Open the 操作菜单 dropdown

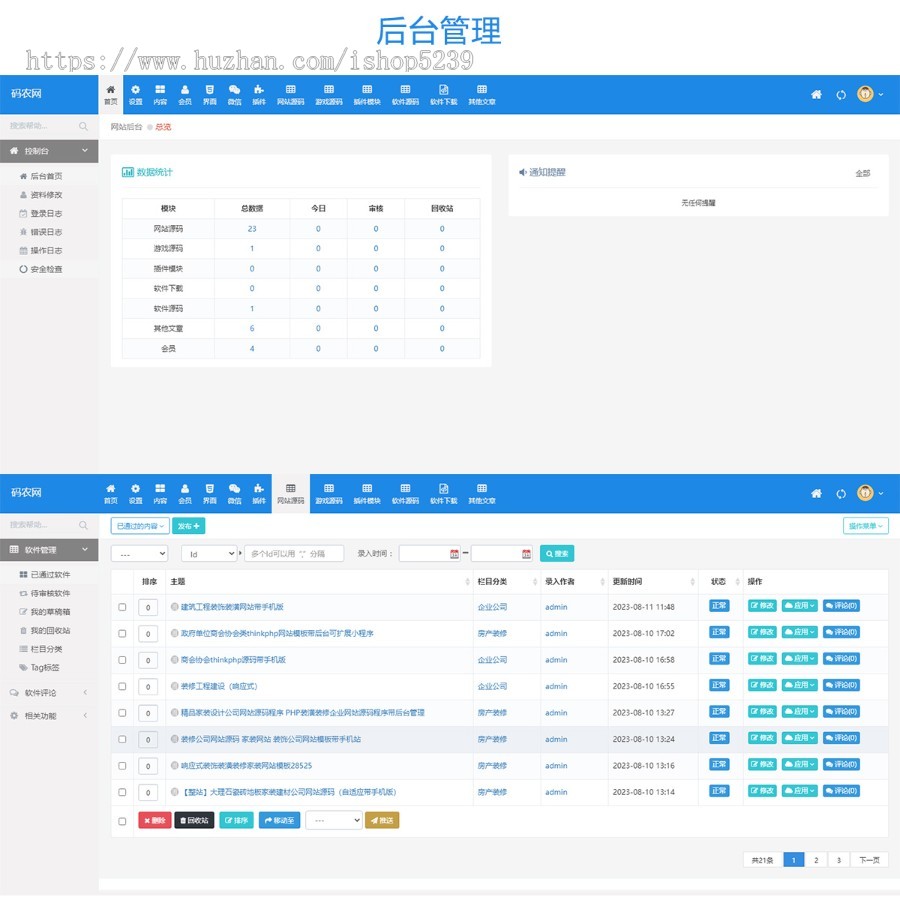click(x=866, y=526)
